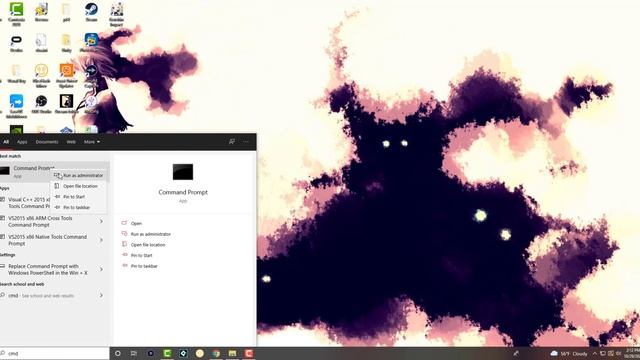Open the search feedback icon in header
This screenshot has height=360, width=640.
pos(232,142)
